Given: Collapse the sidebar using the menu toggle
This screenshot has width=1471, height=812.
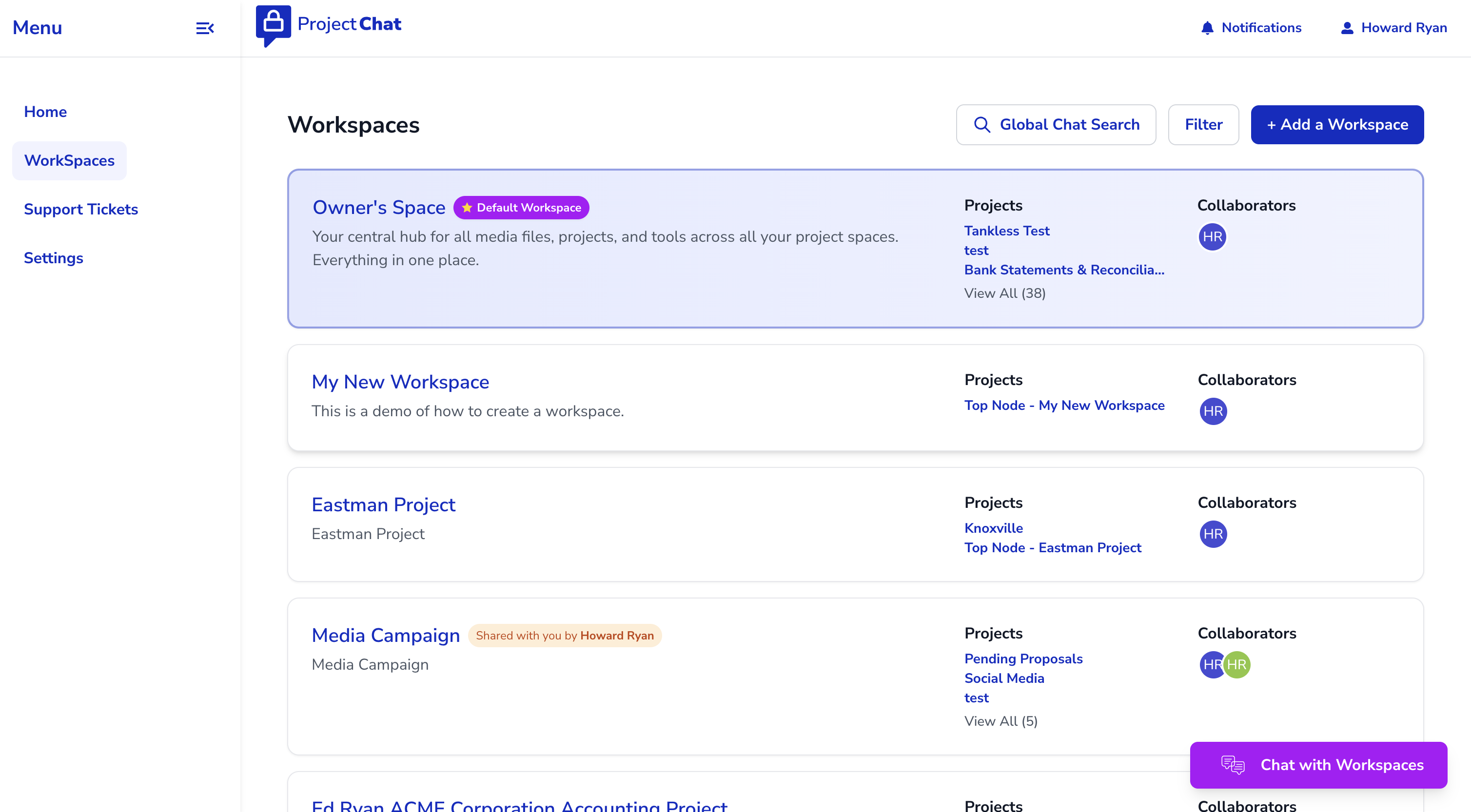Looking at the screenshot, I should (x=204, y=28).
